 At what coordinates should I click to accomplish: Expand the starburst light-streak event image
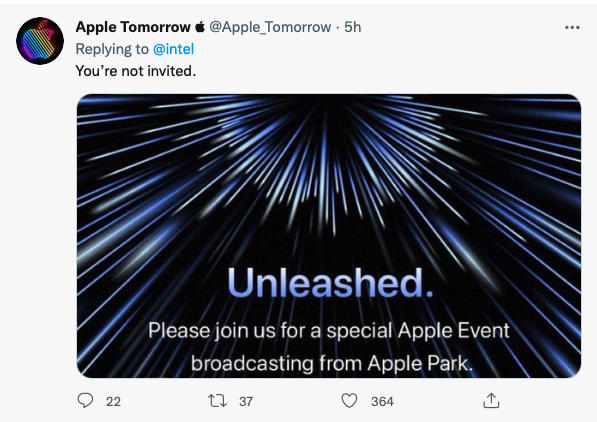(329, 236)
